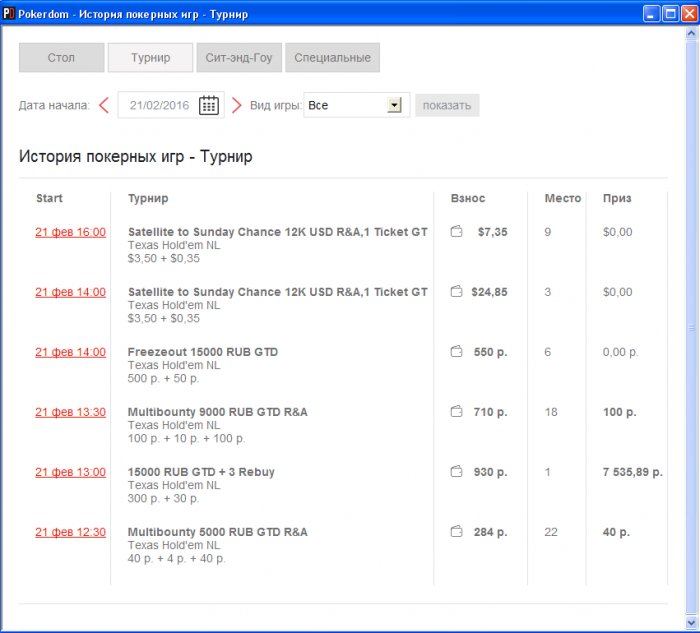Image resolution: width=700 pixels, height=633 pixels.
Task: Click the Взнос column header
Action: (x=467, y=198)
